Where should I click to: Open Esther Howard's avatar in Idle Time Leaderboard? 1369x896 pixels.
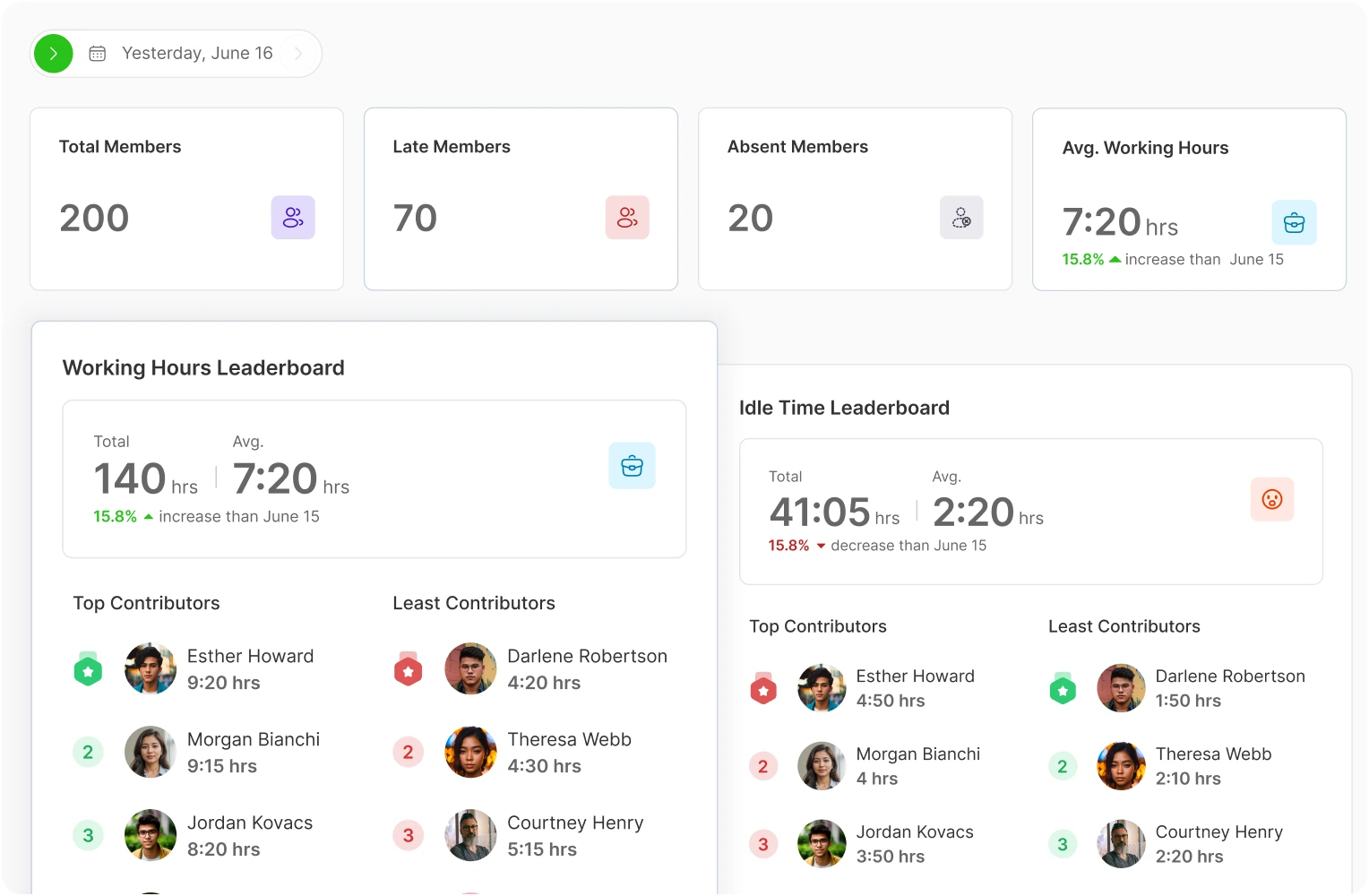click(822, 688)
